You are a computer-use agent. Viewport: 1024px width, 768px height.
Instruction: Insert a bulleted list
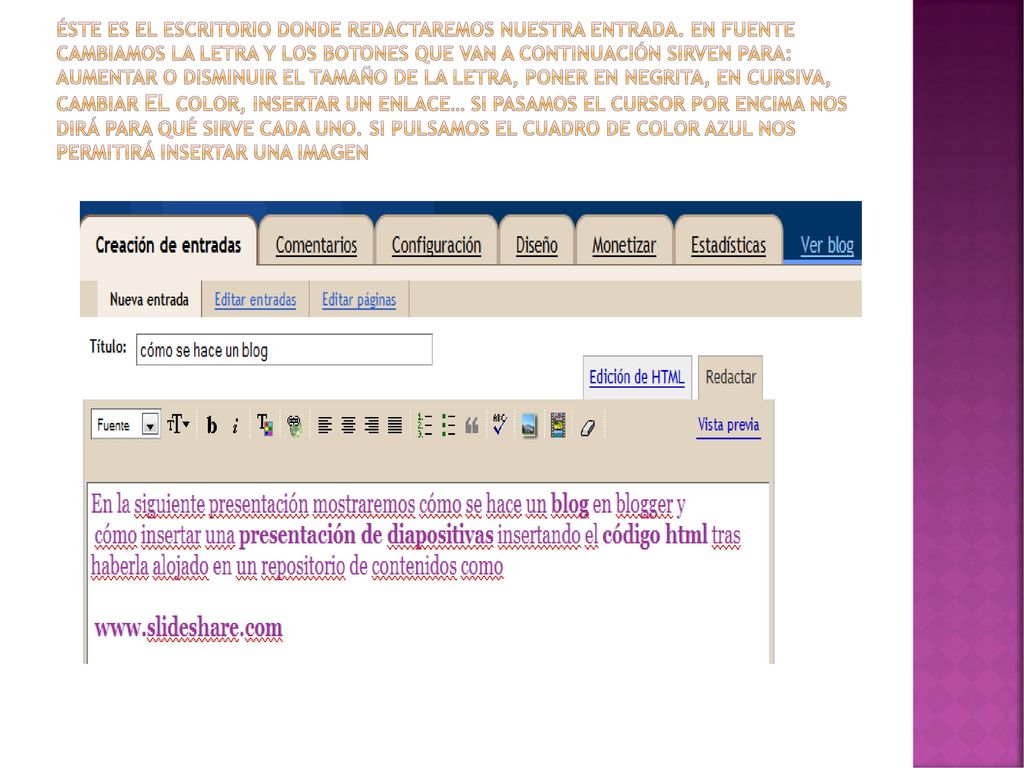click(x=448, y=425)
